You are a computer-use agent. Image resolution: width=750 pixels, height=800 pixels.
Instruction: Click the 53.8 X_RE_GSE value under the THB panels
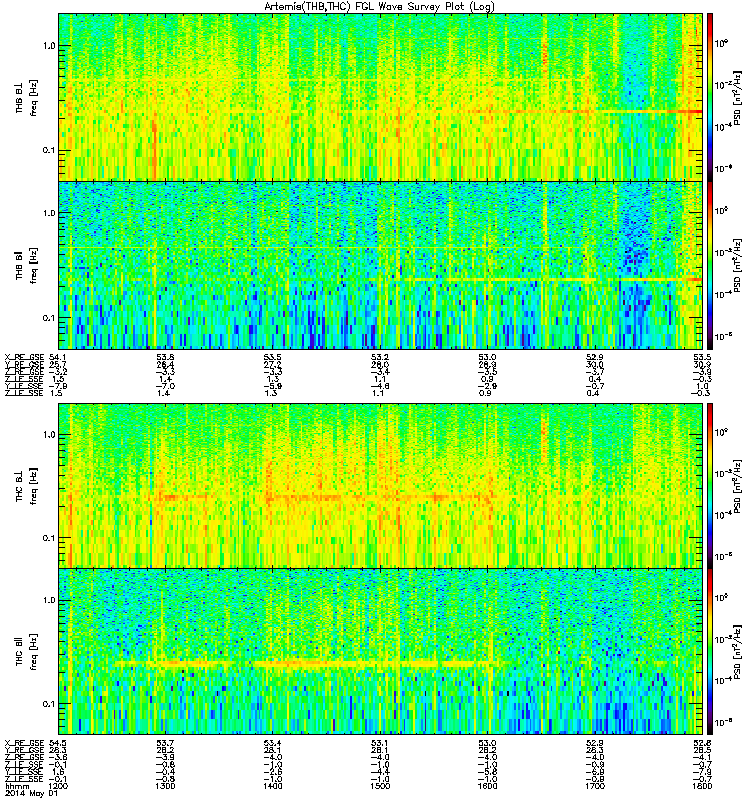(x=165, y=357)
